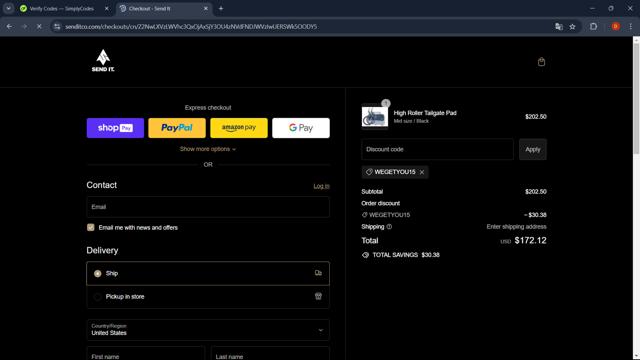This screenshot has width=640, height=360.
Task: Open a new browser tab
Action: point(221,9)
